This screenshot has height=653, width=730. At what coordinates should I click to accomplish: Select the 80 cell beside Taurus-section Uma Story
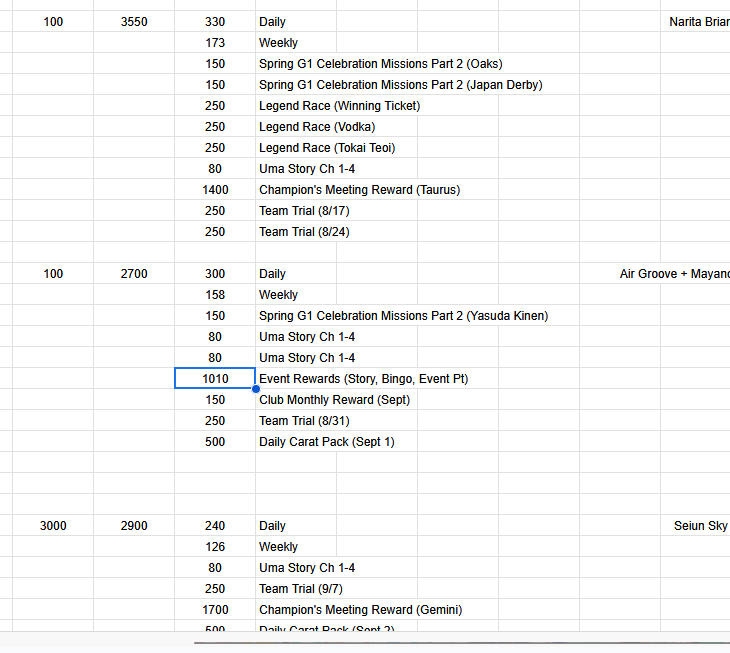point(215,169)
